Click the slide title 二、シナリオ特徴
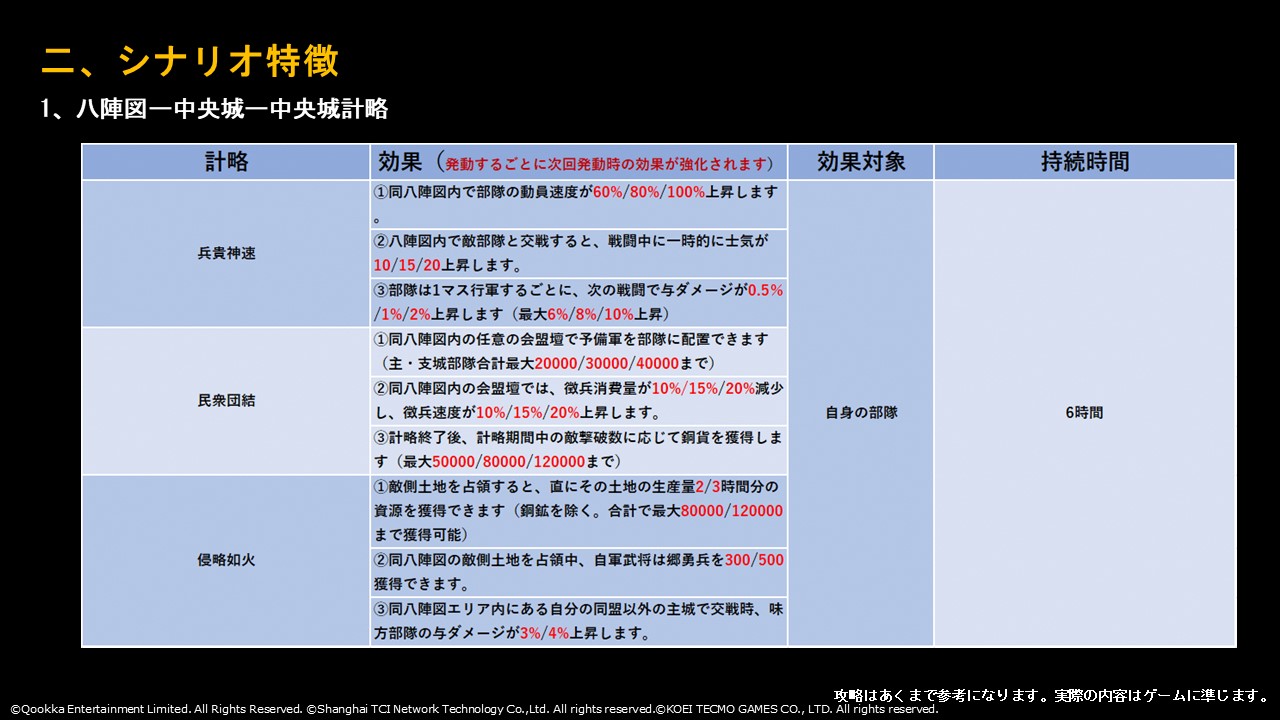 point(190,62)
